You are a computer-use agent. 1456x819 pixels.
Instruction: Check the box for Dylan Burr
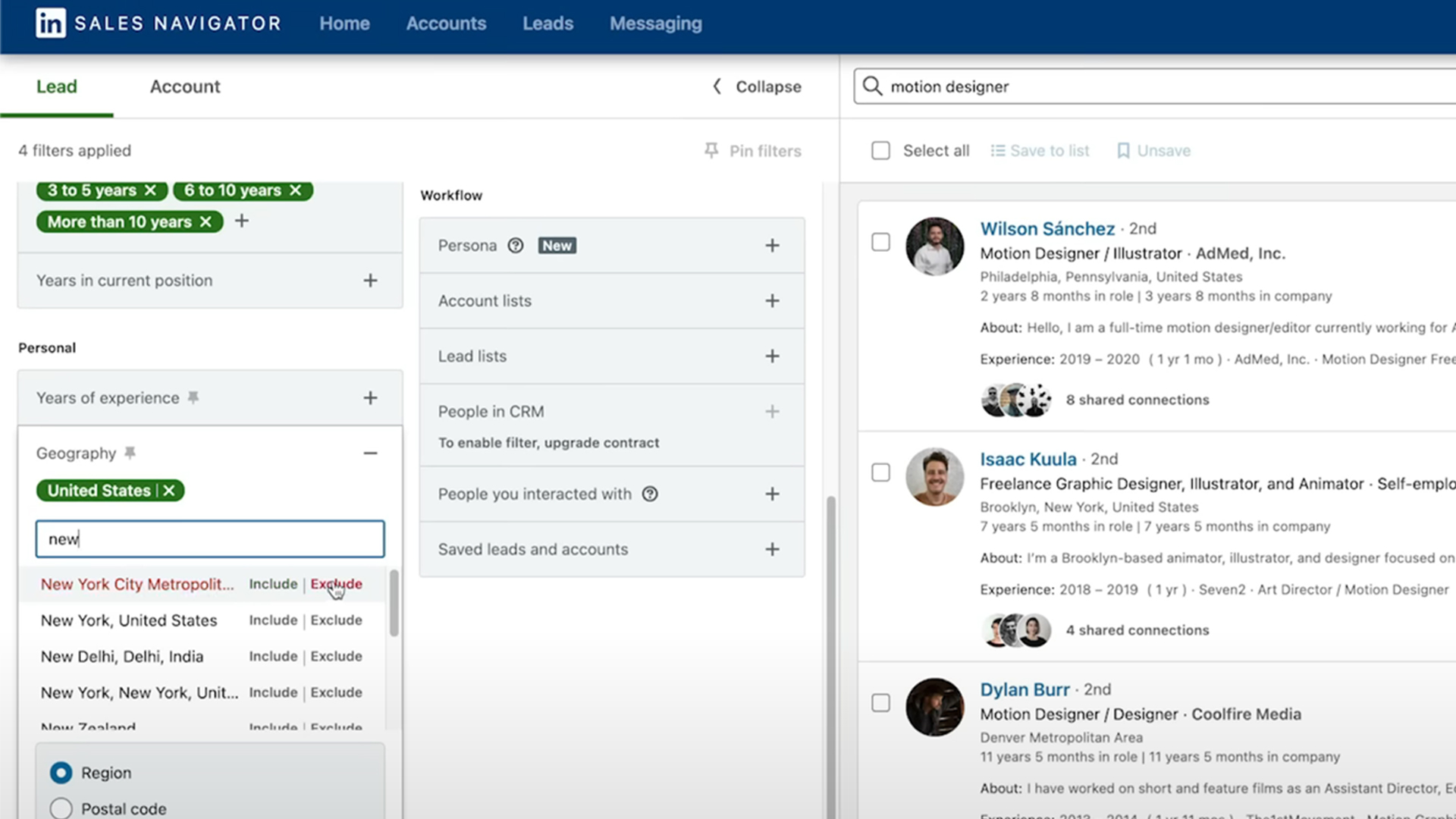880,703
